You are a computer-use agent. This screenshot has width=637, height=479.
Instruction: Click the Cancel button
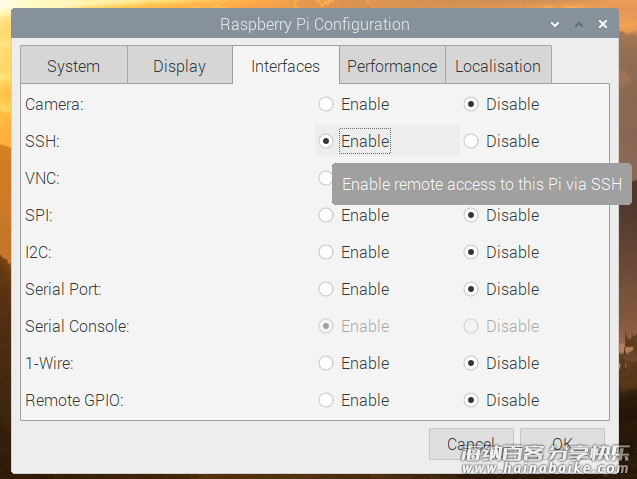point(471,444)
